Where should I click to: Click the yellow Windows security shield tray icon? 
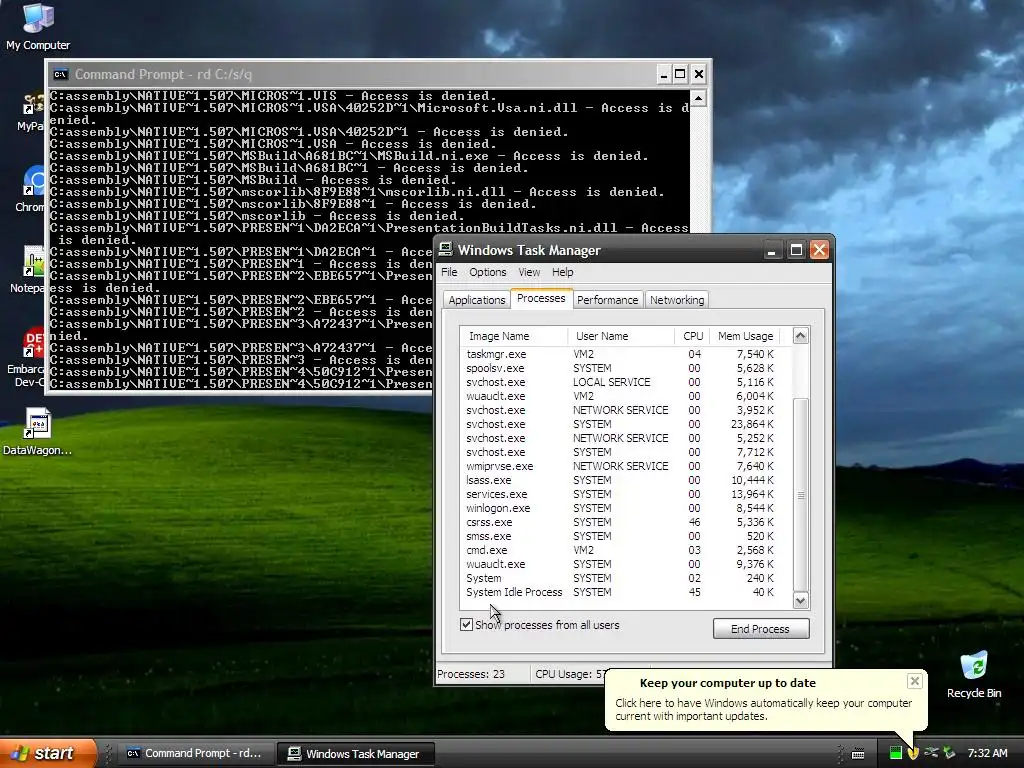pyautogui.click(x=914, y=753)
